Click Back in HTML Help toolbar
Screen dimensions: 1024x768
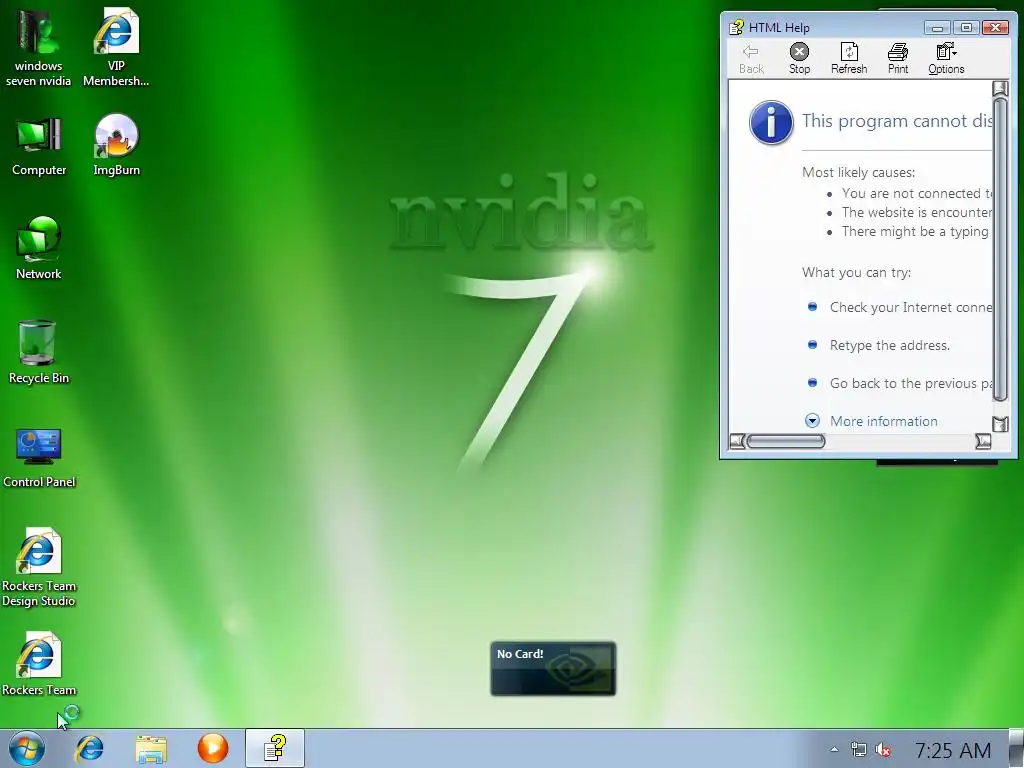[x=751, y=59]
